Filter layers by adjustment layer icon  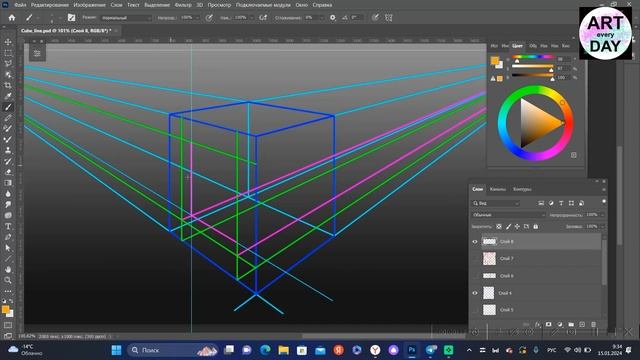click(551, 203)
